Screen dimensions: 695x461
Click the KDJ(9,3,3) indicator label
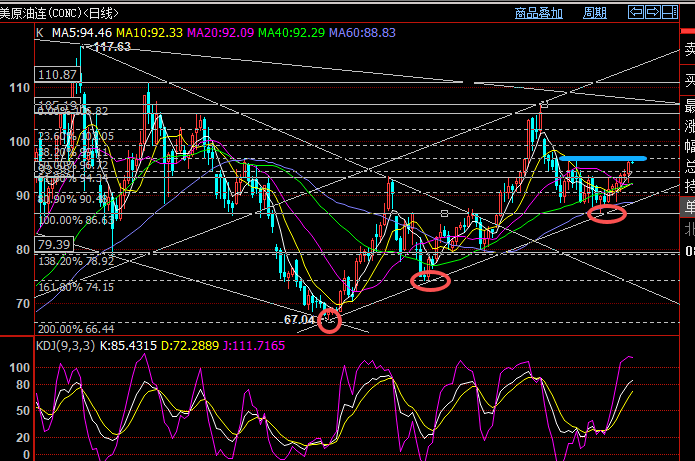click(x=65, y=346)
